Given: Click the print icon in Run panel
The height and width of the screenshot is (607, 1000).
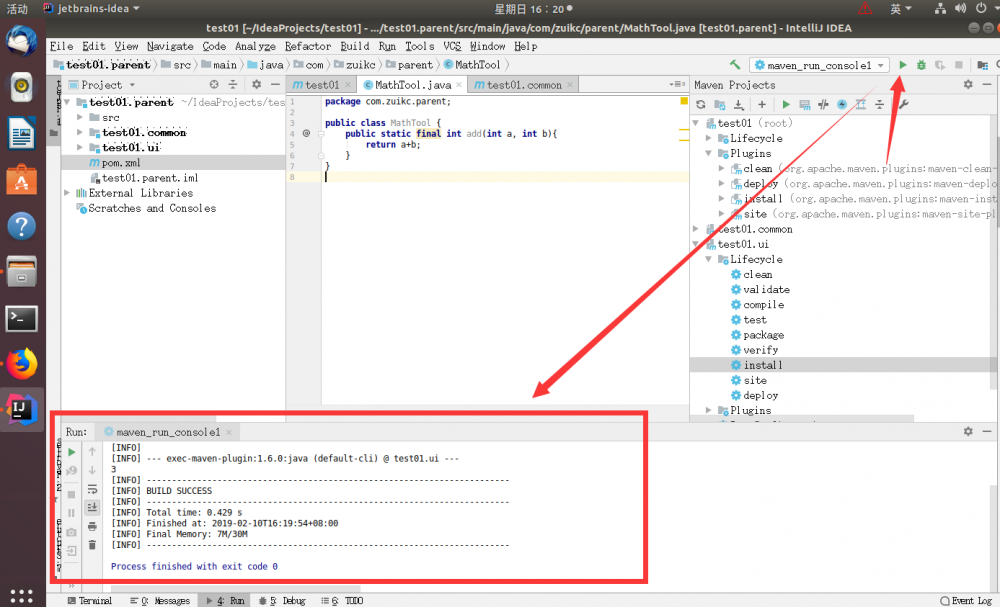Looking at the screenshot, I should click(92, 526).
